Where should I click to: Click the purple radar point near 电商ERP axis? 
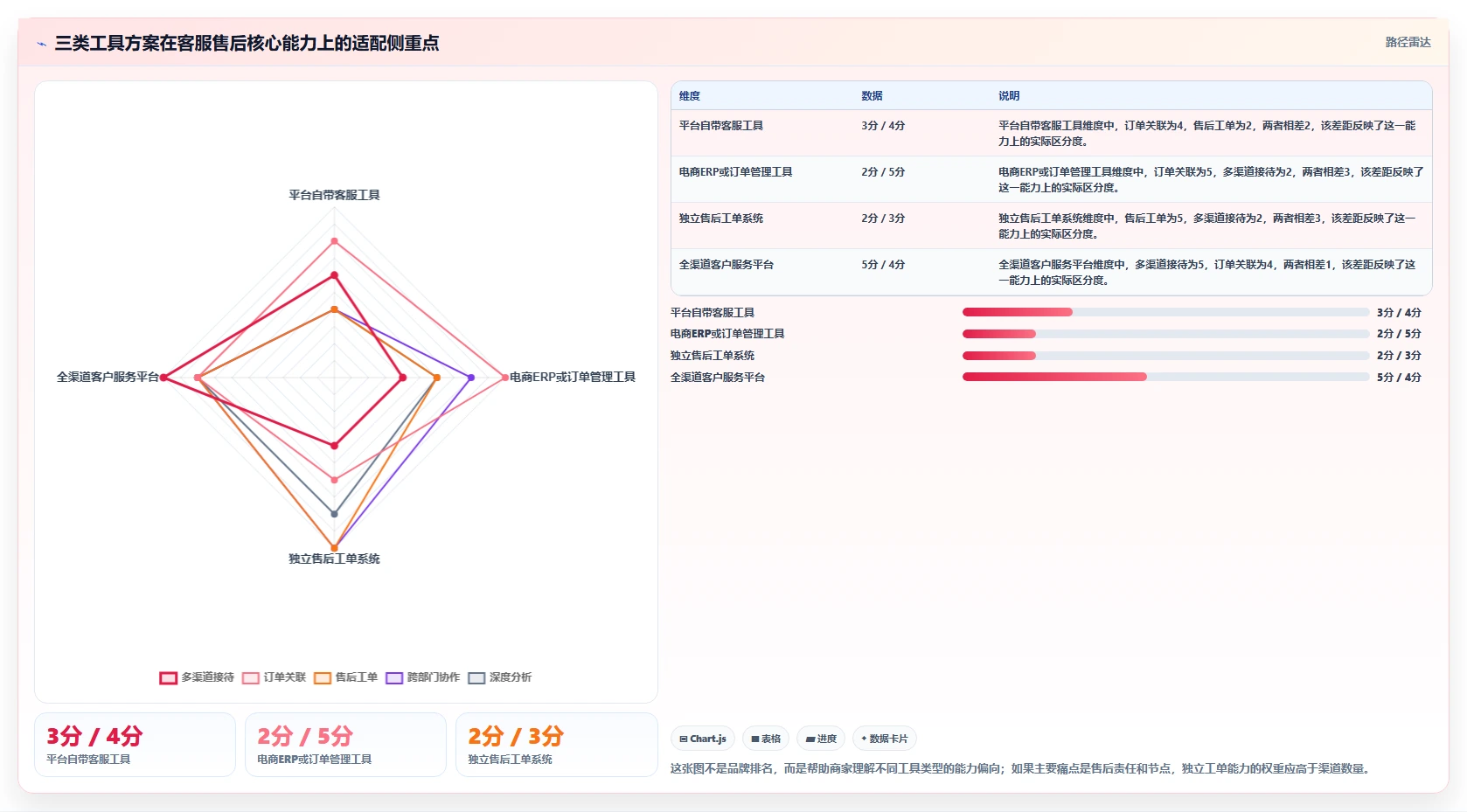click(x=471, y=378)
